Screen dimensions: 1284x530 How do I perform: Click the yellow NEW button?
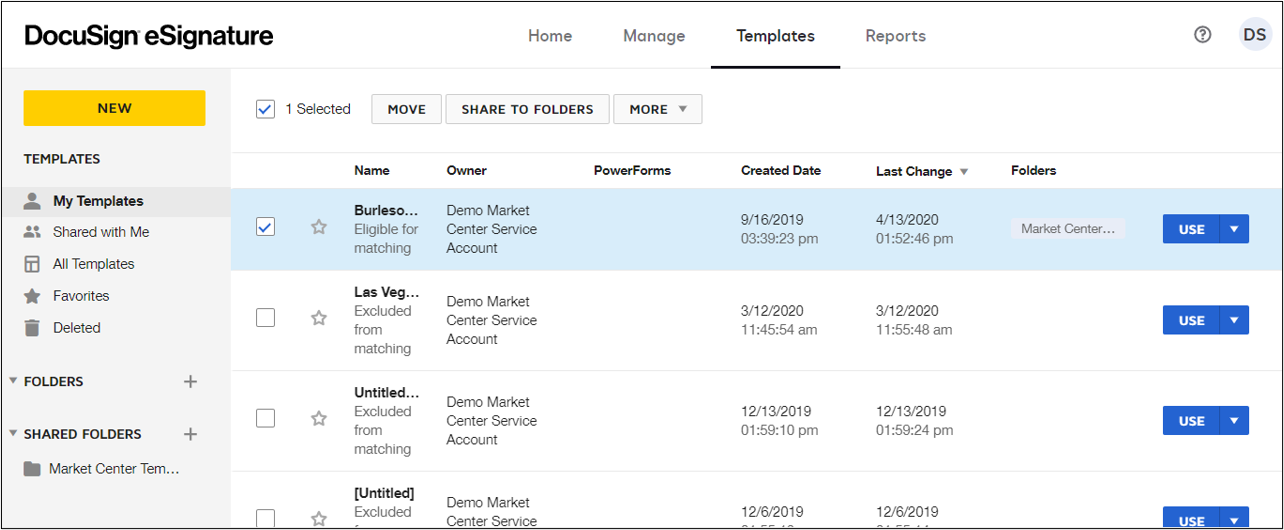pos(114,108)
